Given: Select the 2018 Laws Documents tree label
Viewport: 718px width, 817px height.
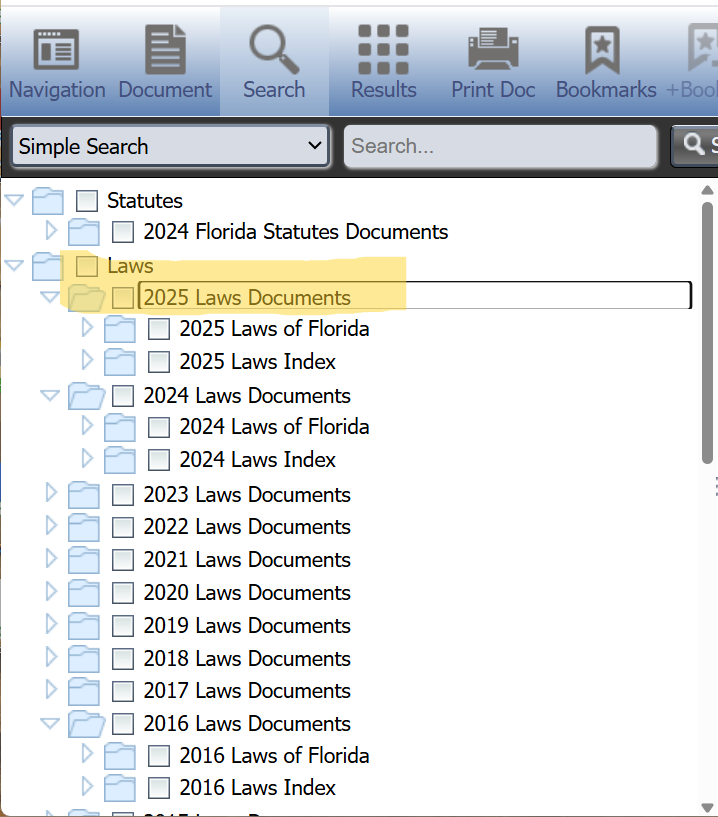Looking at the screenshot, I should 247,659.
